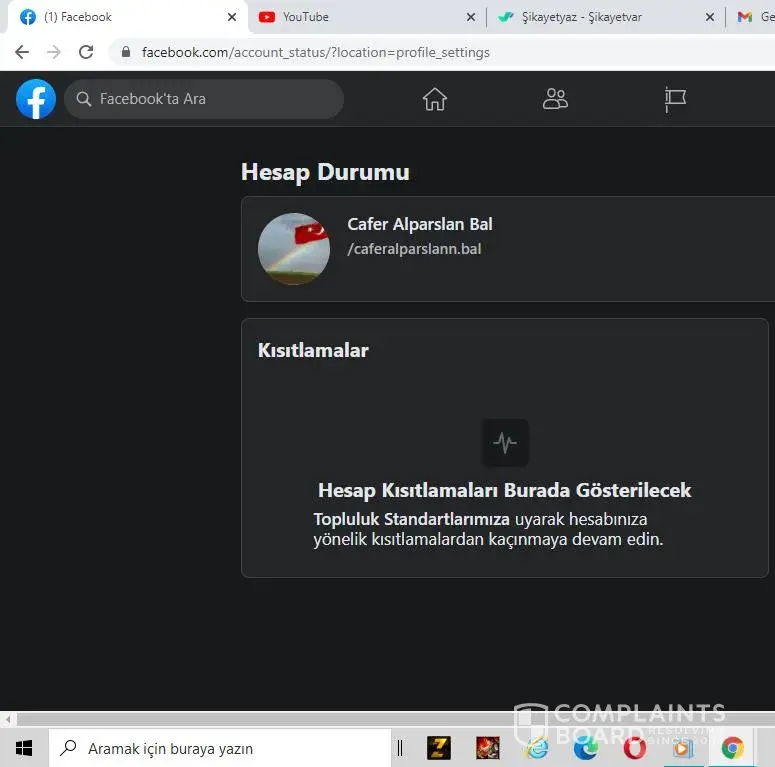Open Microsoft Edge from taskbar
The image size is (775, 767).
pos(585,747)
